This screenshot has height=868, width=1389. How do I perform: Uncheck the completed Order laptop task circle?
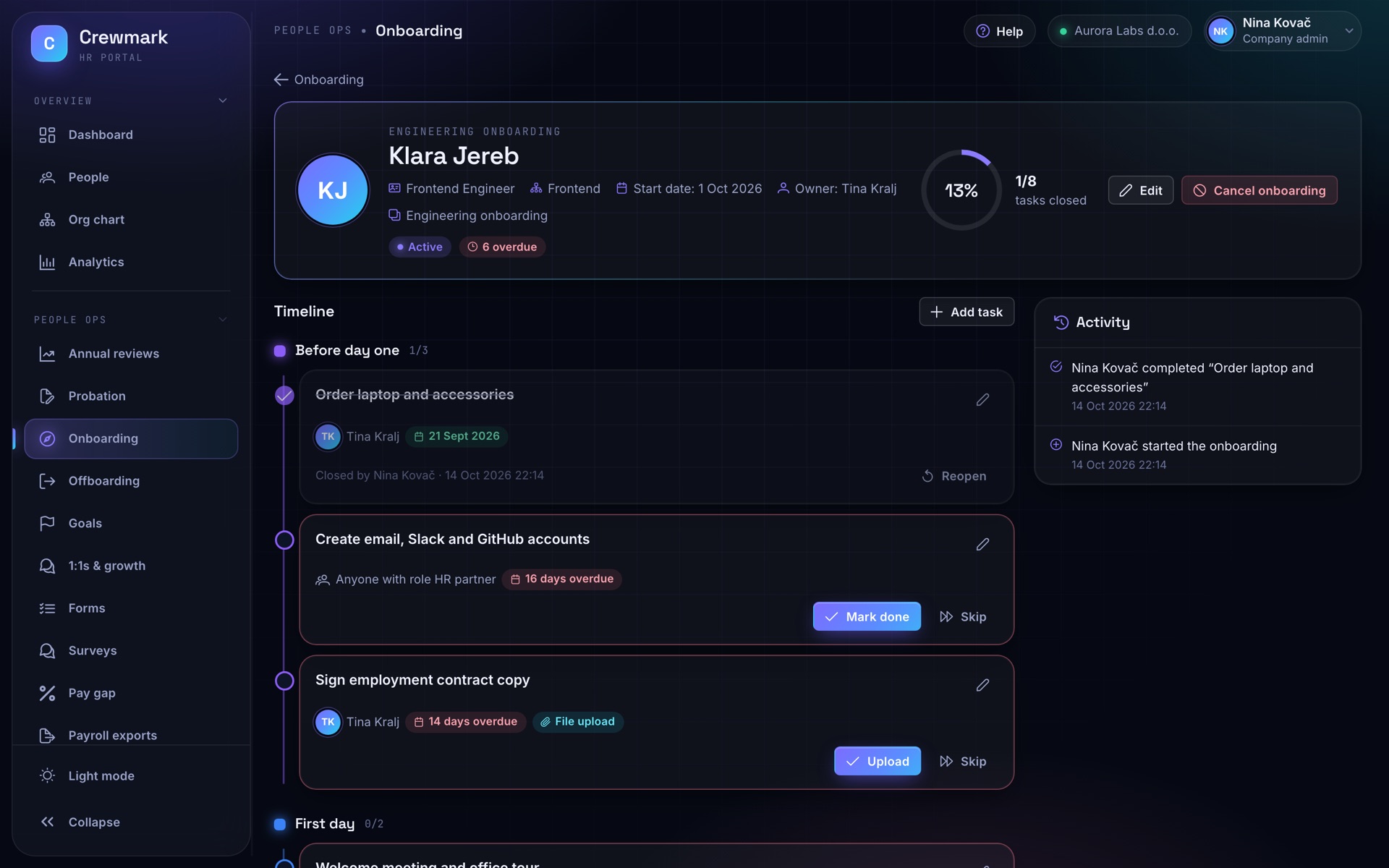pyautogui.click(x=284, y=396)
